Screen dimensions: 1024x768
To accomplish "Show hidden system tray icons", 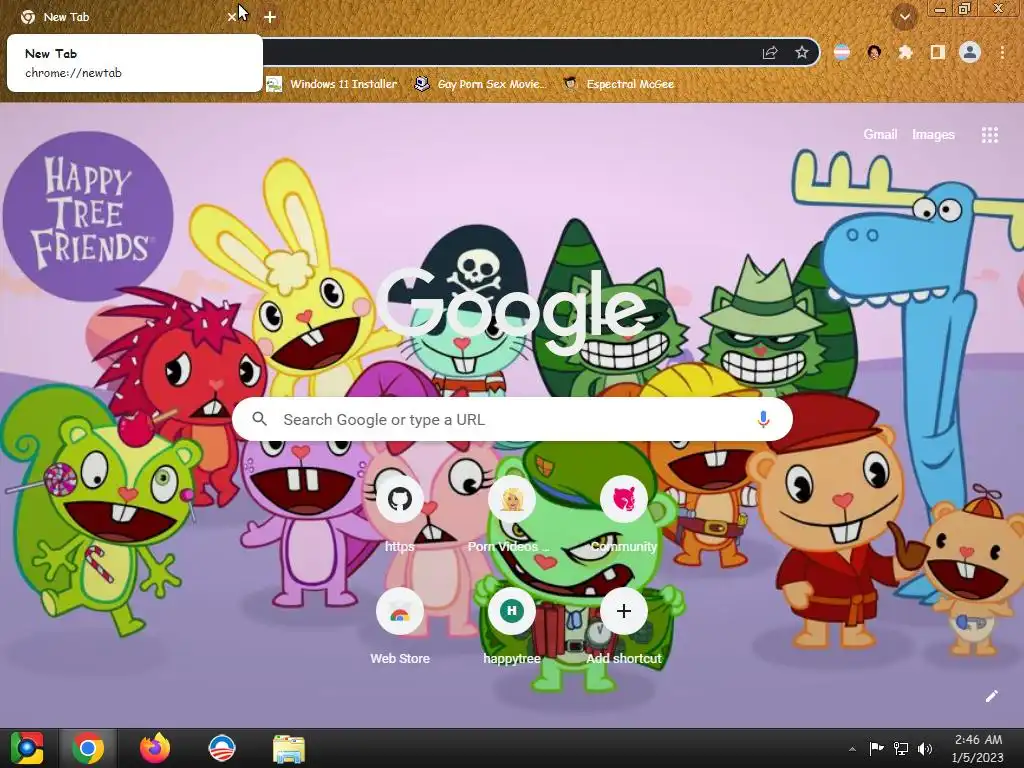I will coord(852,749).
